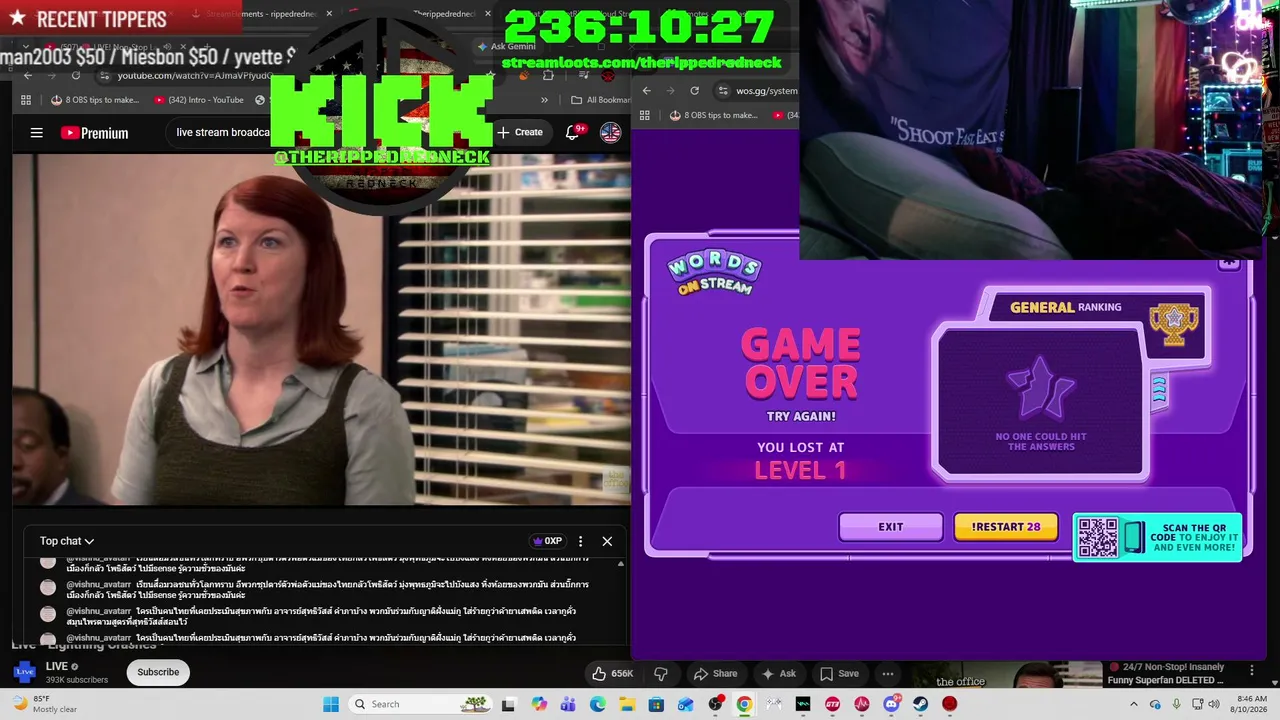
Task: Open the 0XP chat points badge
Action: pos(547,541)
